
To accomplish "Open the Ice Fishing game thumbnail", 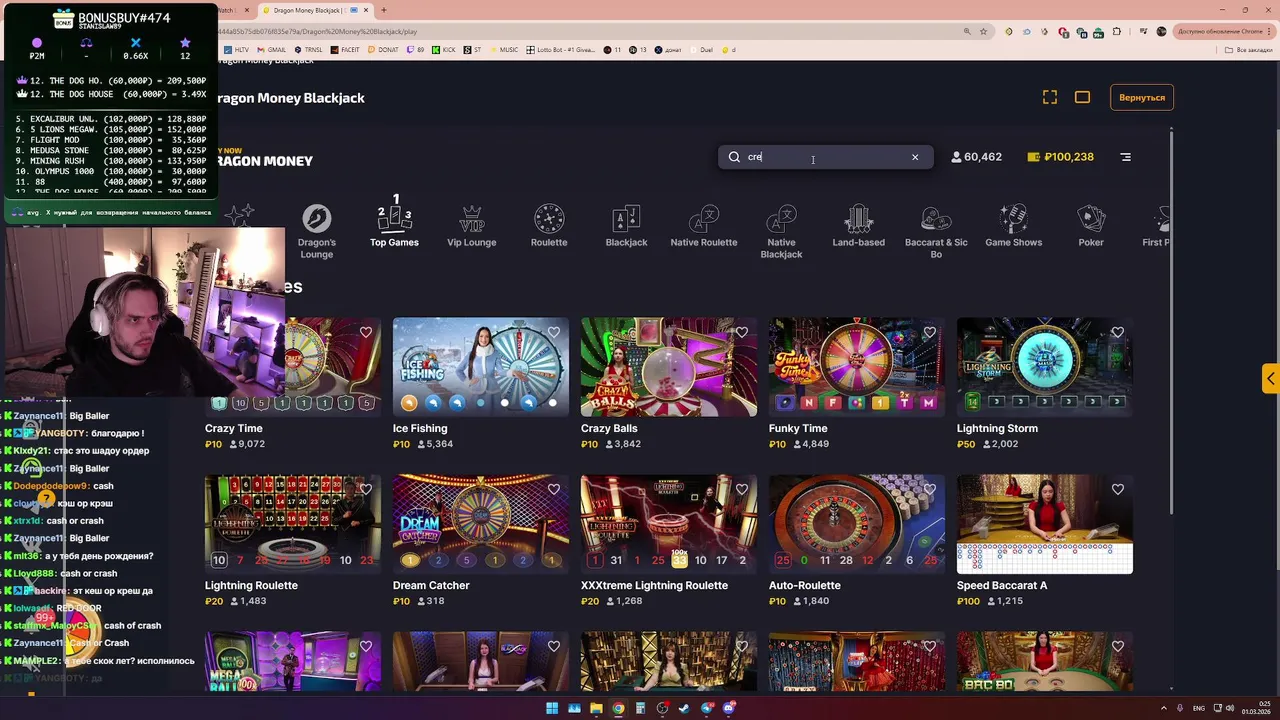I will pos(481,366).
